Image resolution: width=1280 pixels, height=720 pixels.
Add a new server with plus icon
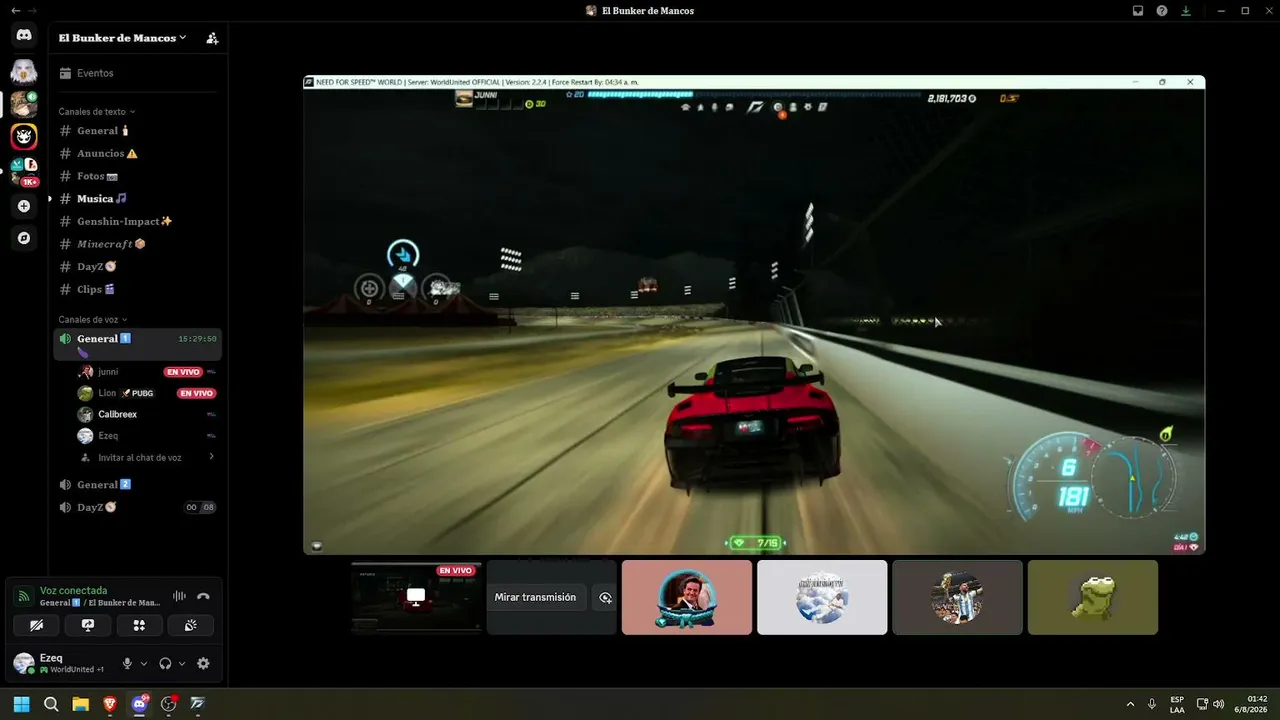[x=24, y=206]
